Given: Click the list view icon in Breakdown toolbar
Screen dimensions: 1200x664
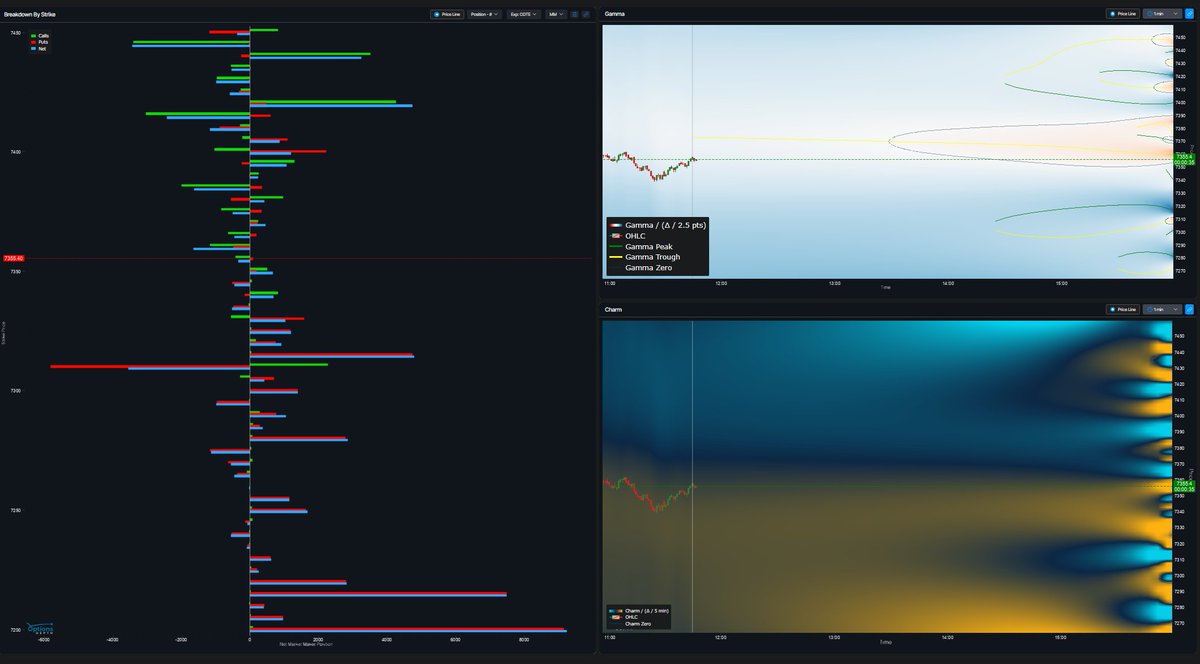Looking at the screenshot, I should tap(575, 15).
